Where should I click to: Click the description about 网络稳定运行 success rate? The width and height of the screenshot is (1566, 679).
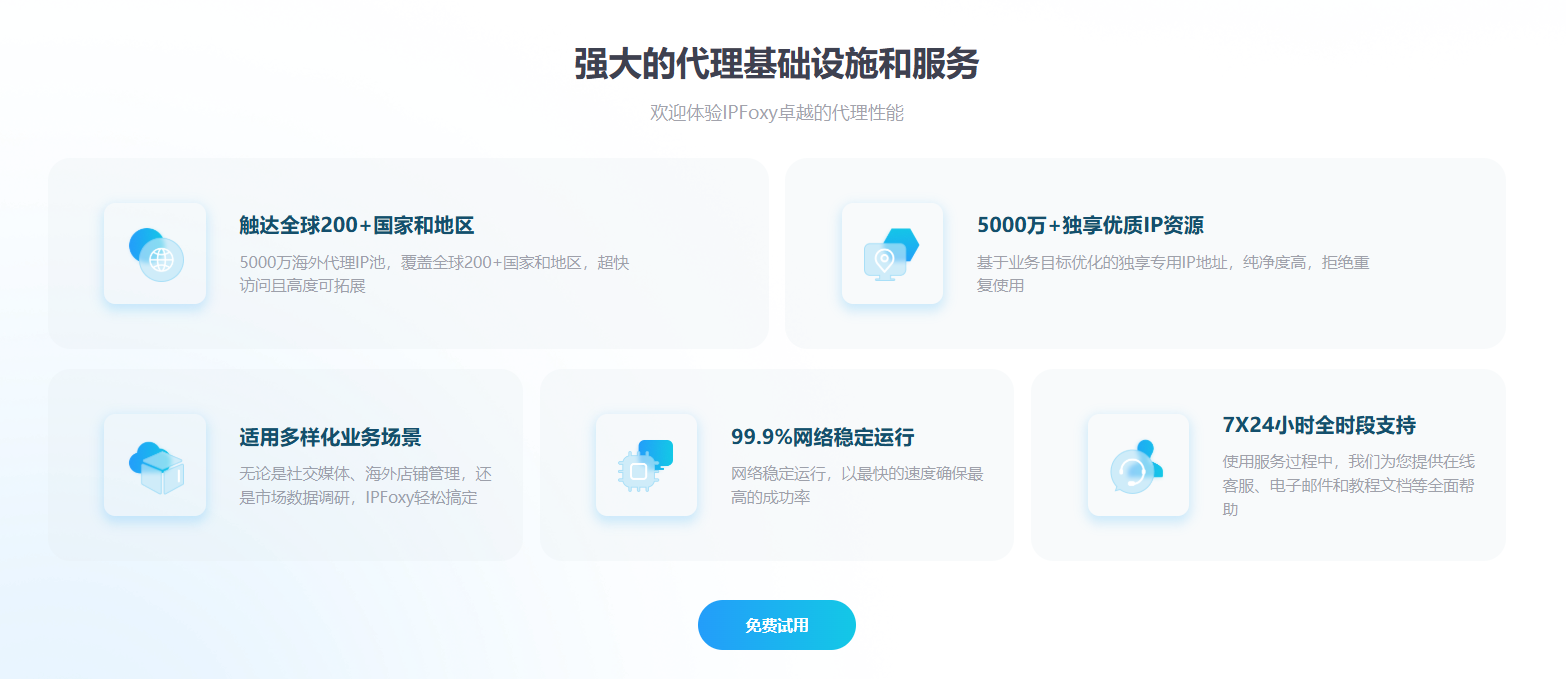[857, 485]
